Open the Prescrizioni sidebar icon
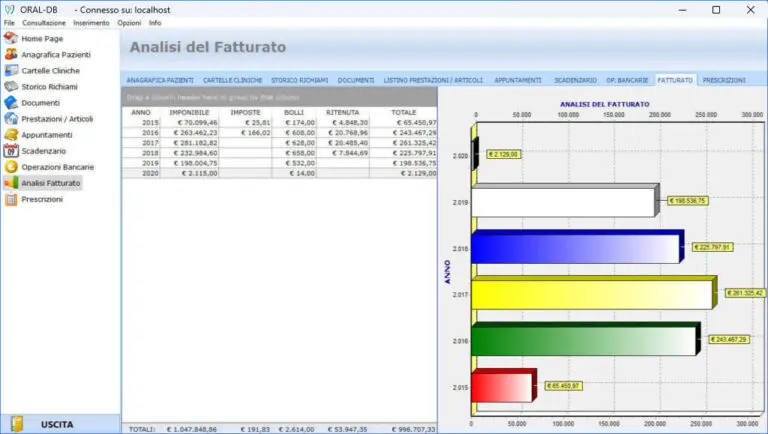768x434 pixels. [11, 199]
